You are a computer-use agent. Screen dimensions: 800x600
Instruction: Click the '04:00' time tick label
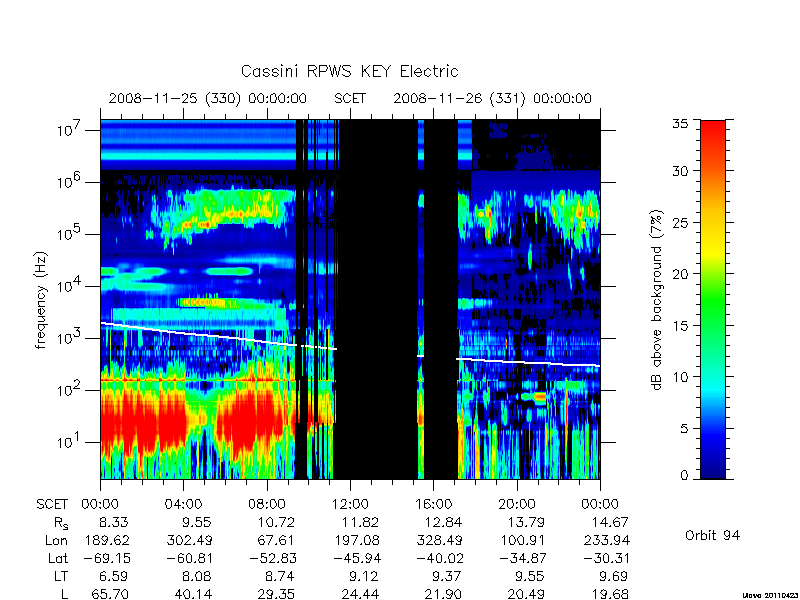point(183,504)
